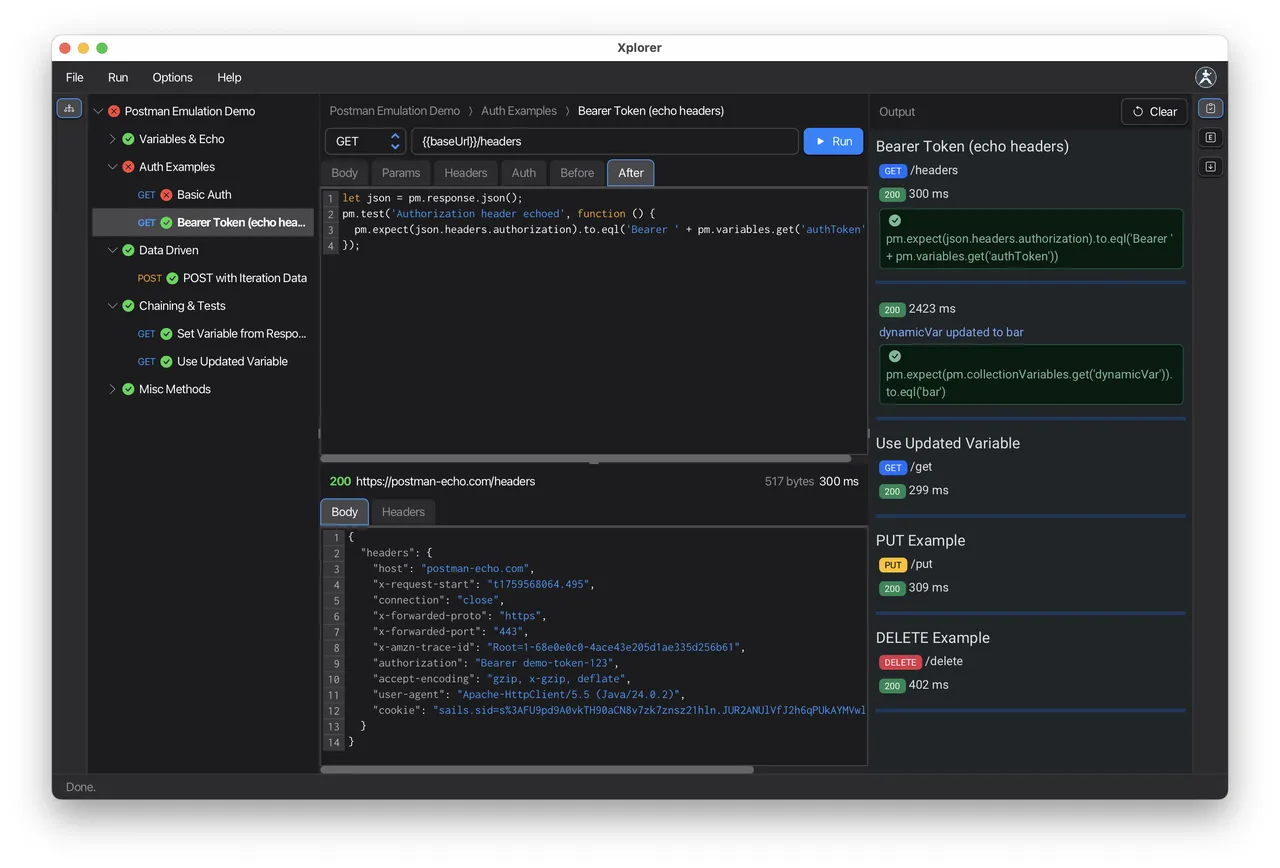Collapse the Postman Emulation Demo root node

98,111
